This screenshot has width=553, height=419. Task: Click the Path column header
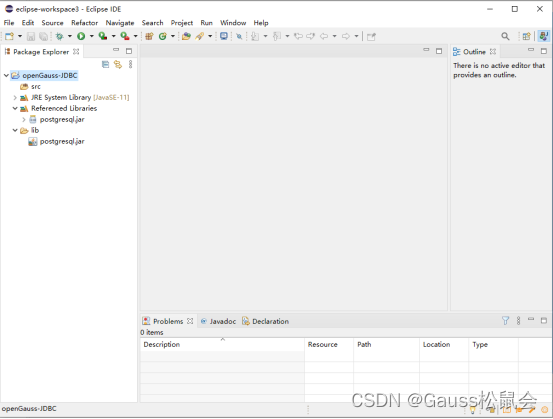tap(387, 344)
